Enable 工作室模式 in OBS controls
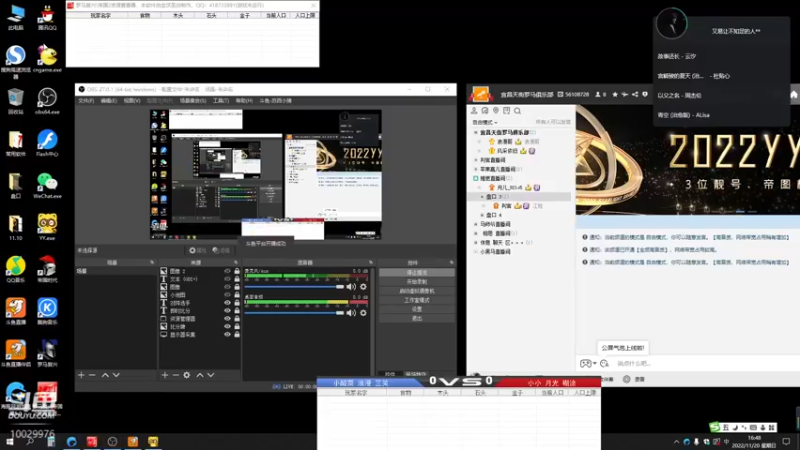 click(417, 300)
